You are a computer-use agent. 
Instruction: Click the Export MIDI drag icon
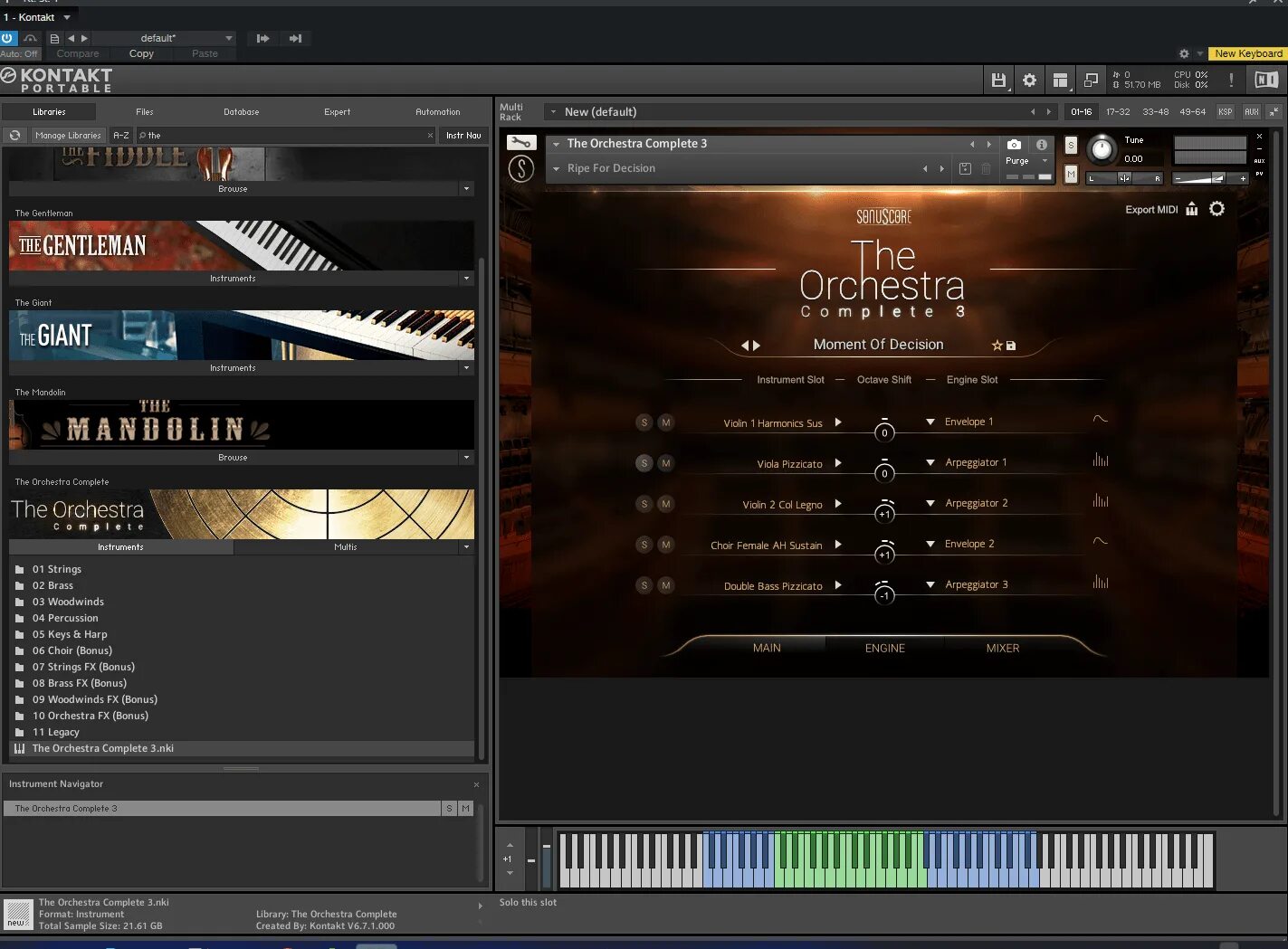[1192, 209]
